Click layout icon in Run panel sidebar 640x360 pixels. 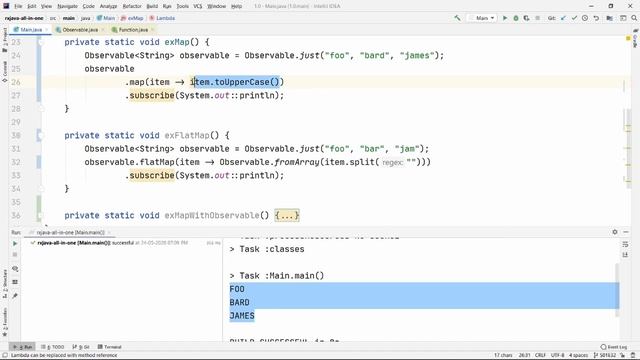[15, 282]
